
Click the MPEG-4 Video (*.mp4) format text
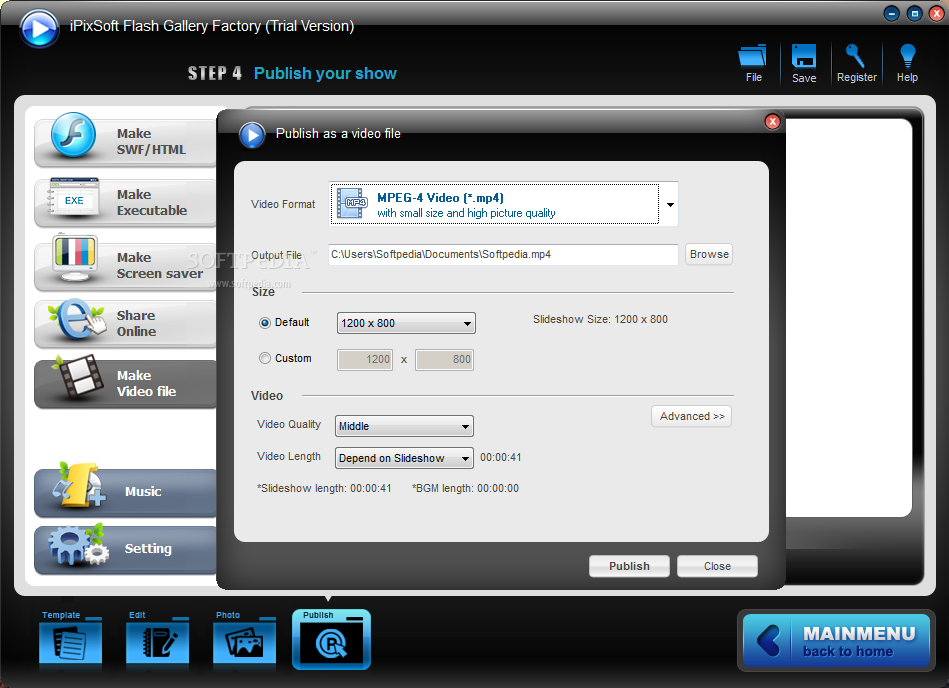click(x=440, y=198)
